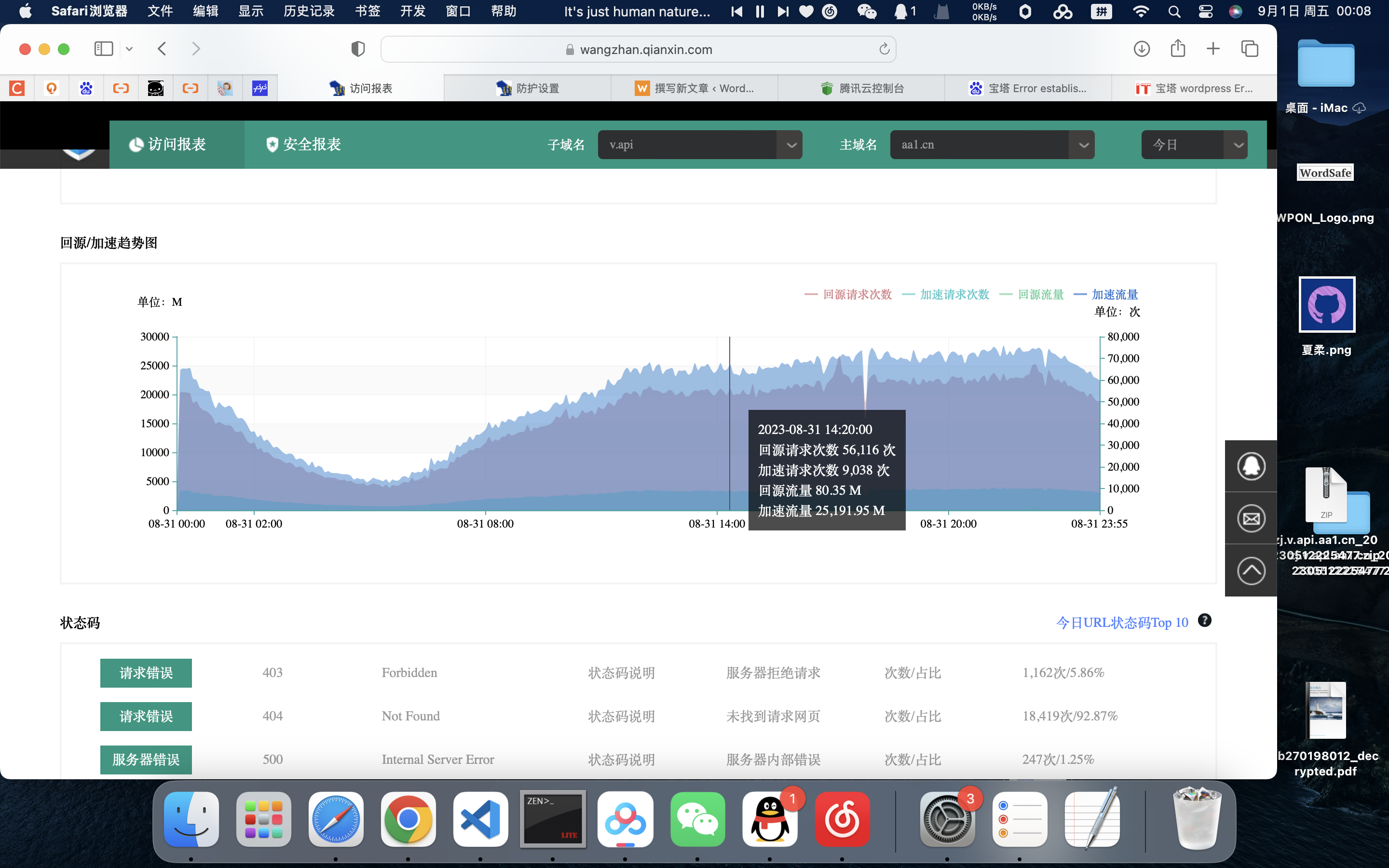Open the 撰写新文章 WordPress browser tab
This screenshot has height=868, width=1389.
(694, 88)
